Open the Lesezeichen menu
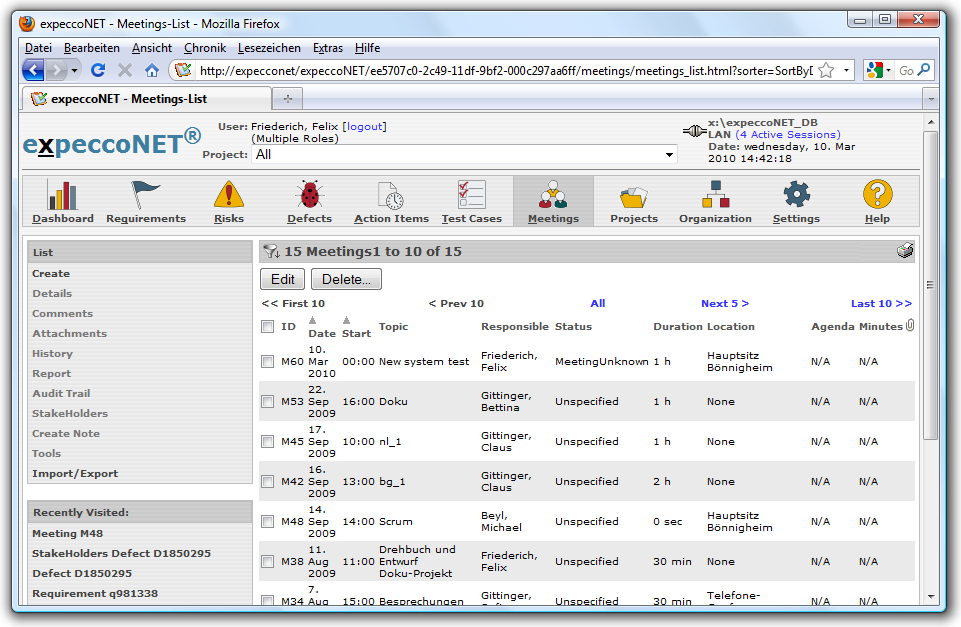This screenshot has height=627, width=961. 269,48
